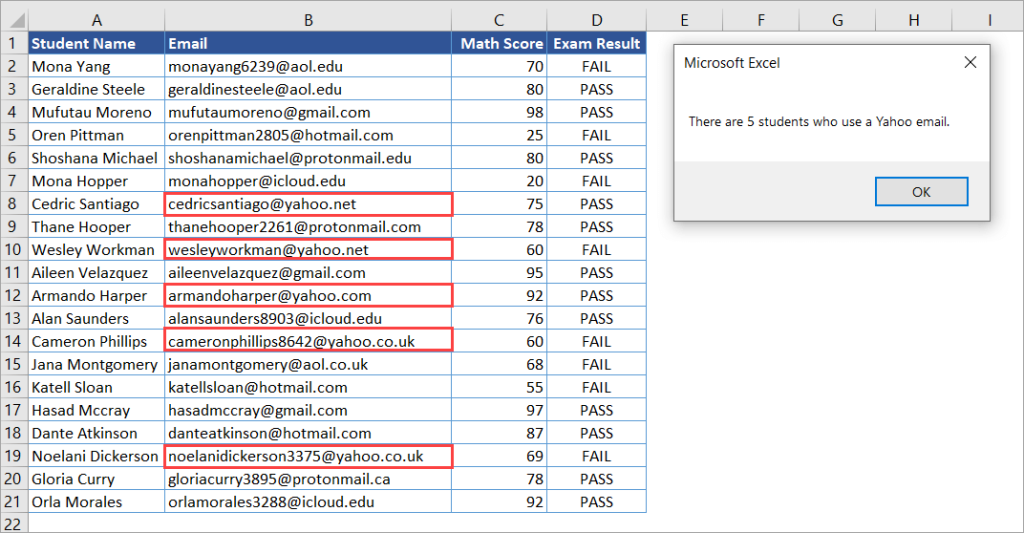Select cell with Alan Saunders
The width and height of the screenshot is (1024, 533).
[x=96, y=318]
